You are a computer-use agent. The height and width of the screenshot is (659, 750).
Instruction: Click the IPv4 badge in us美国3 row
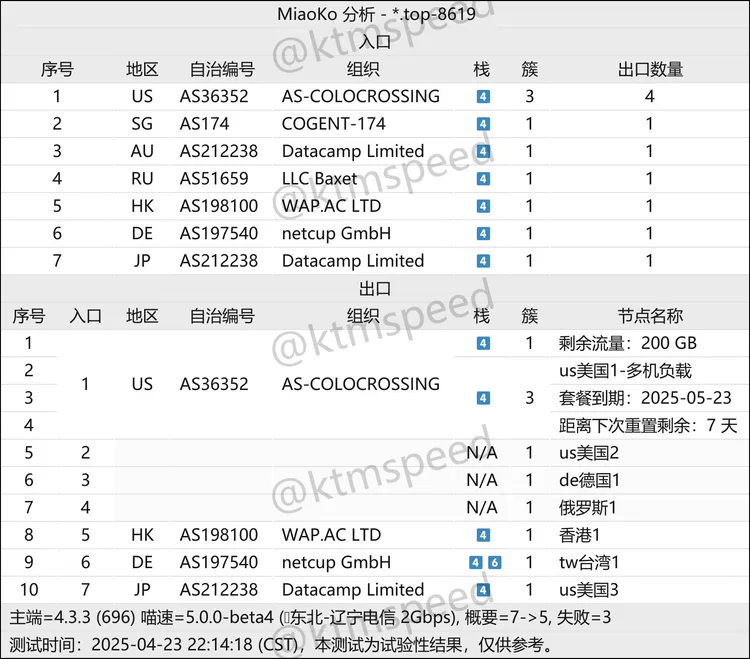[x=483, y=590]
